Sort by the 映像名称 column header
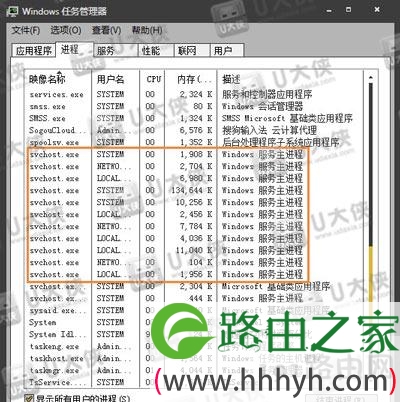 (x=58, y=79)
